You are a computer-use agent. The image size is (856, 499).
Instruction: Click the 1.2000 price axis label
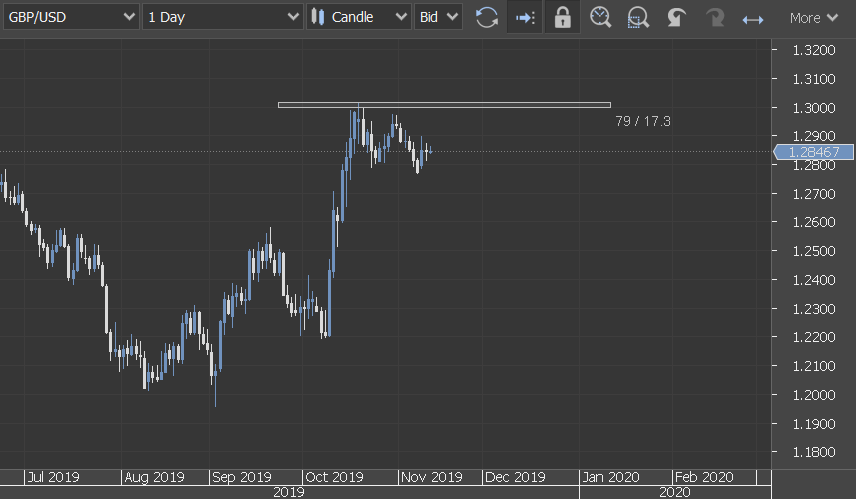tap(814, 395)
